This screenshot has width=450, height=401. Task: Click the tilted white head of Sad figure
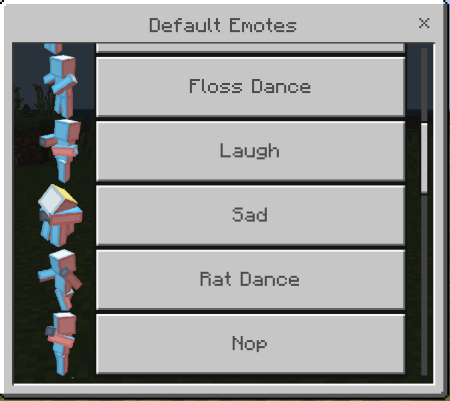coord(55,199)
